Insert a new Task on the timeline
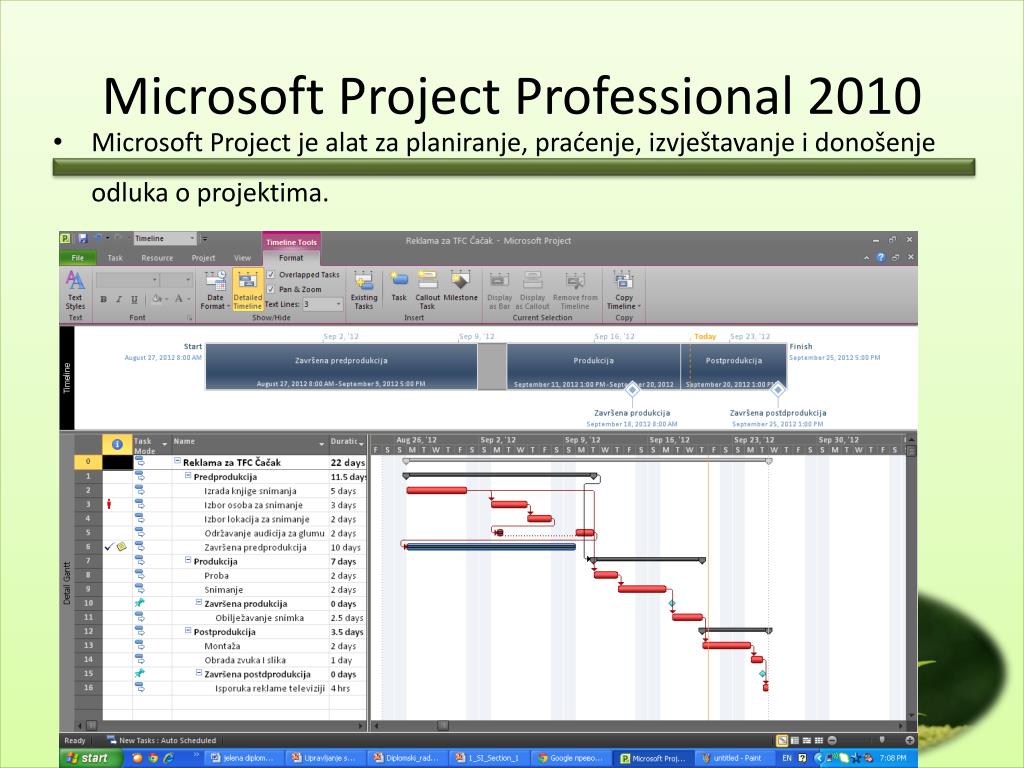This screenshot has height=768, width=1024. pos(399,287)
